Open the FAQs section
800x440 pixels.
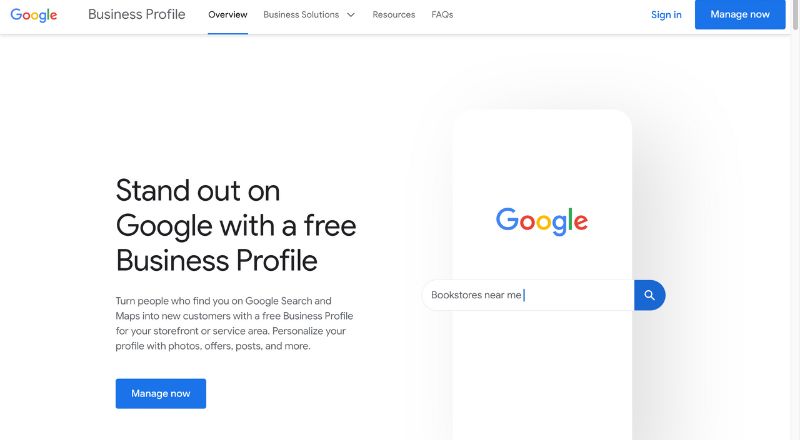point(442,15)
